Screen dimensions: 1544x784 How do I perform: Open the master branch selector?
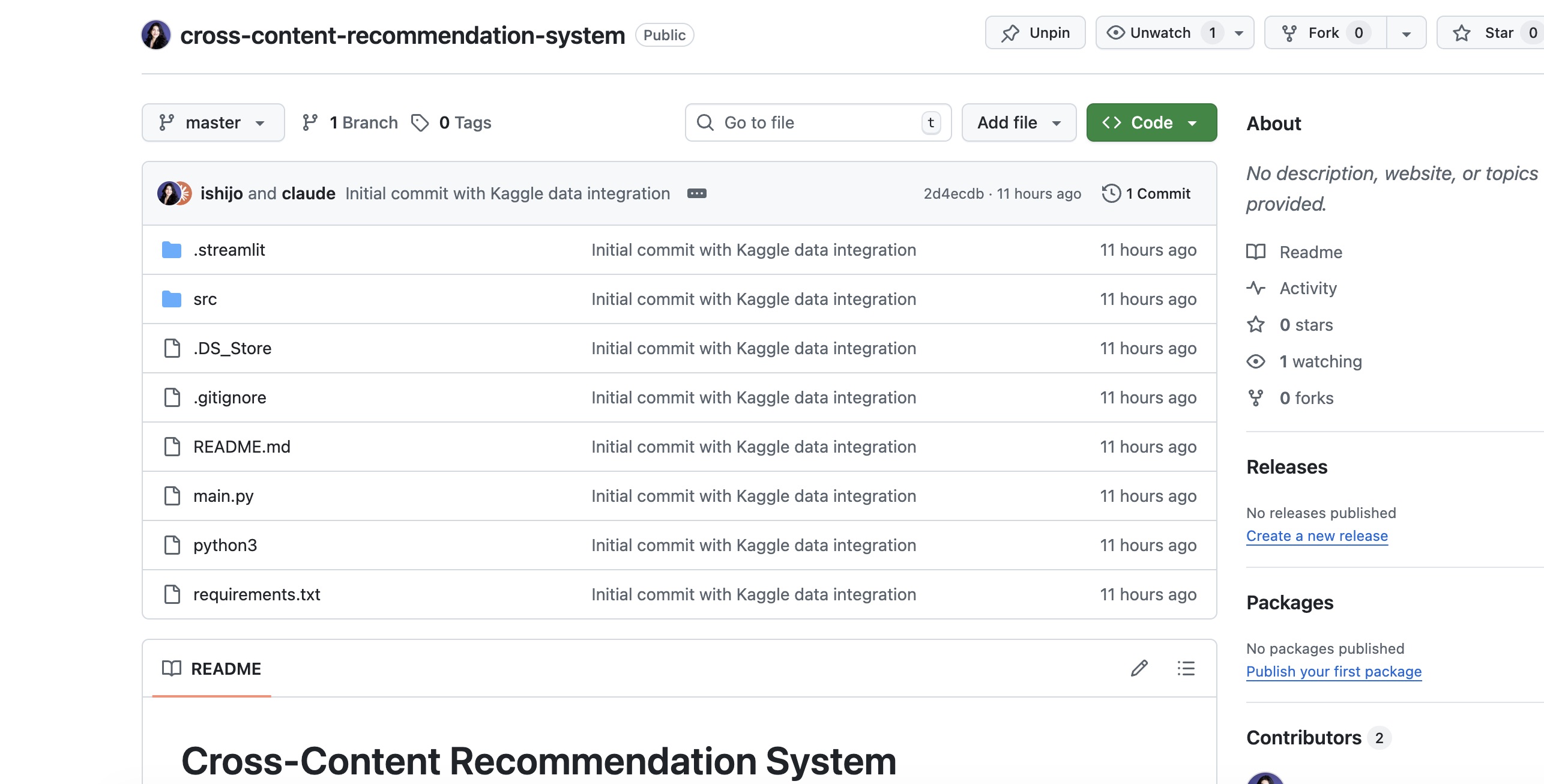213,122
